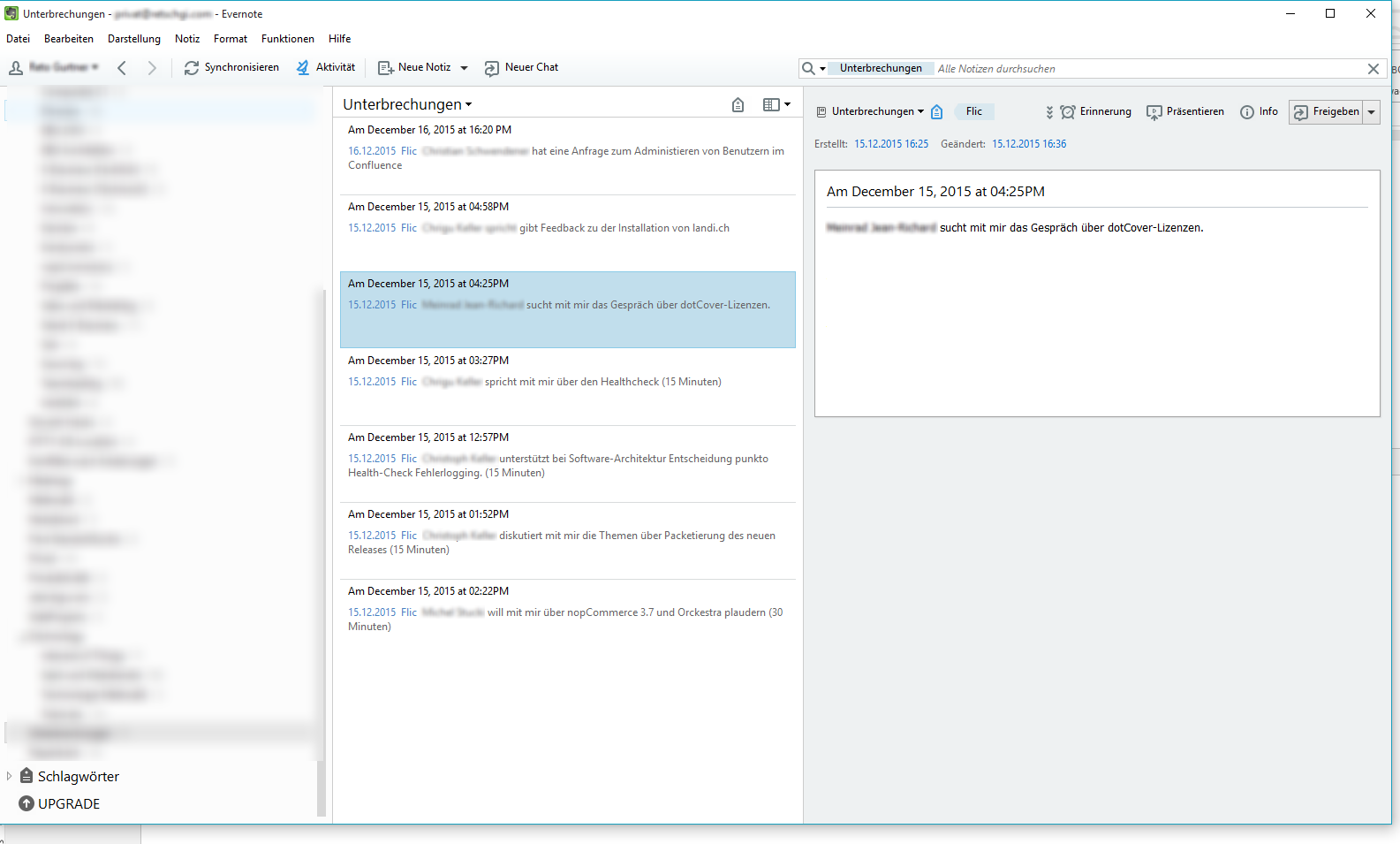Open the Aktivität feed
This screenshot has width=1400, height=844.
tap(326, 68)
